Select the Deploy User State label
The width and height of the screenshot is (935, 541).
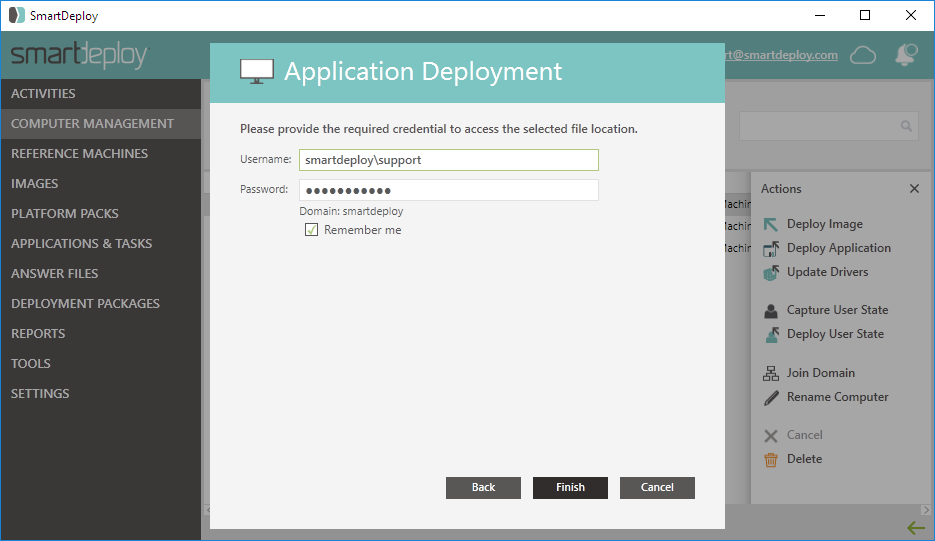[x=835, y=334]
